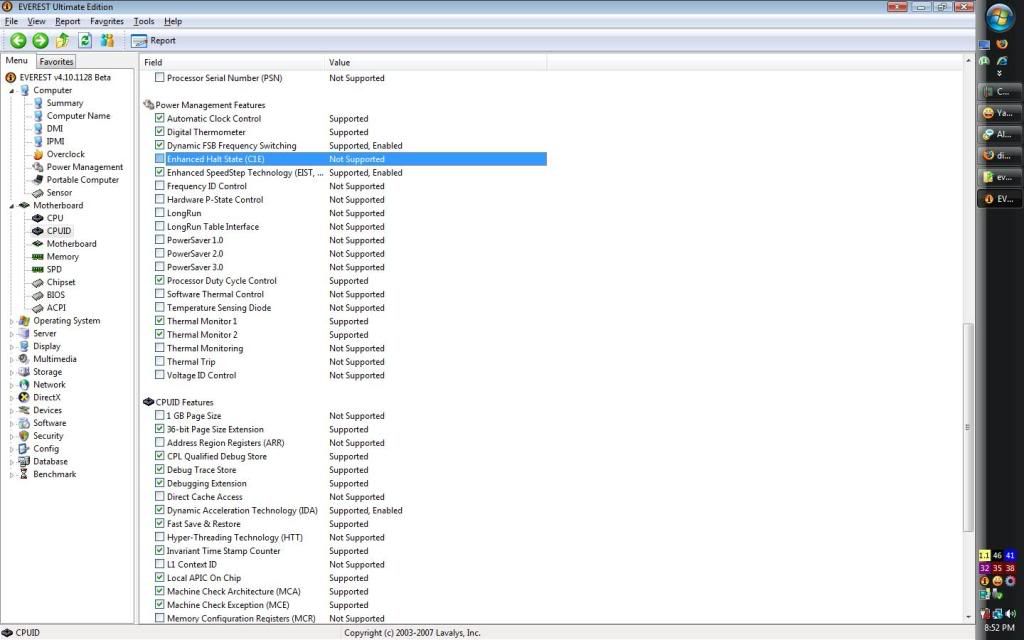Expand the Software tree node
Screen dimensions: 1024x640
coord(11,423)
